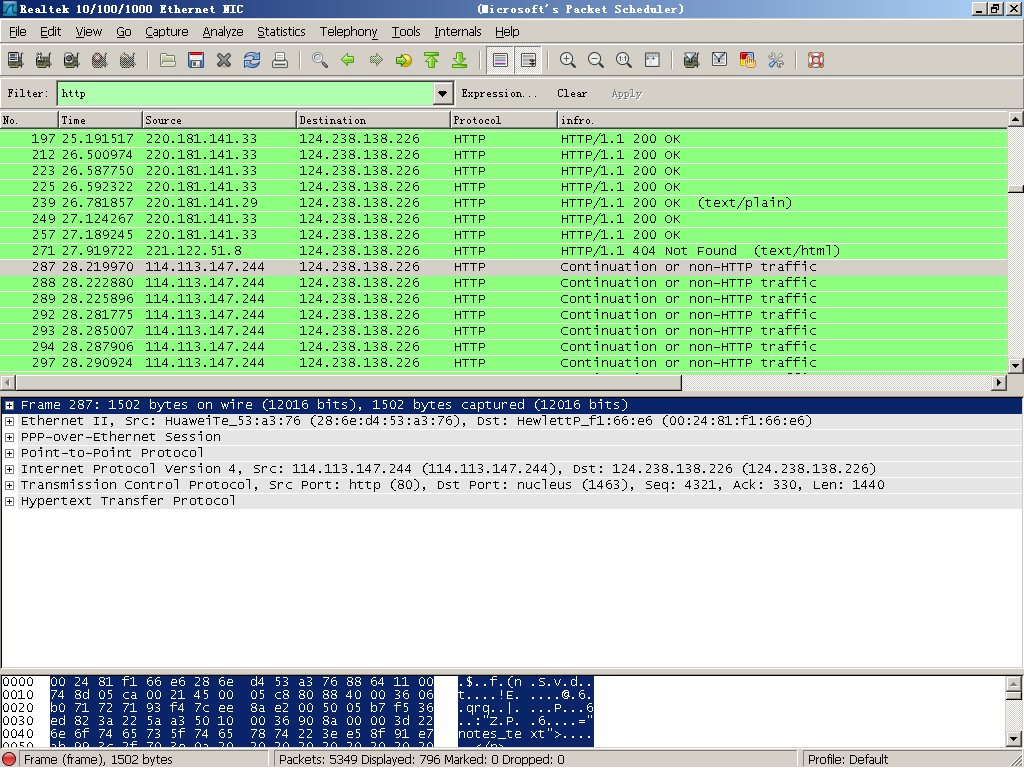Go forward in packet history arrow
1024x768 pixels.
(x=376, y=60)
